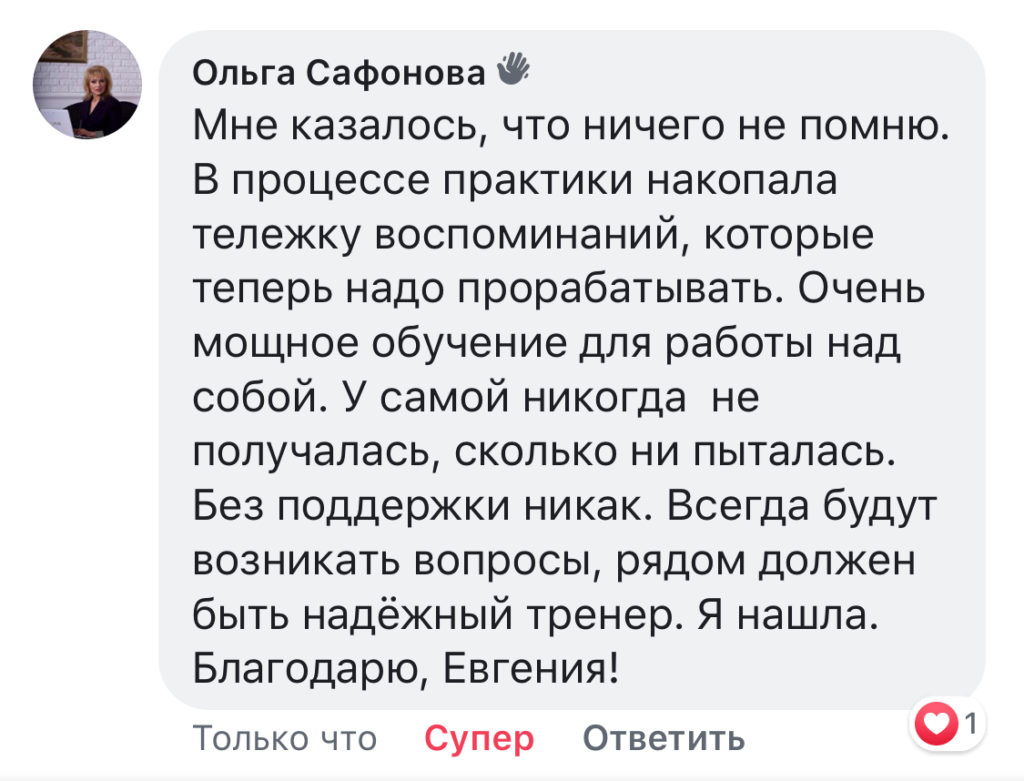The width and height of the screenshot is (1024, 781).
Task: Open the reaction count number 1
Action: tap(970, 722)
